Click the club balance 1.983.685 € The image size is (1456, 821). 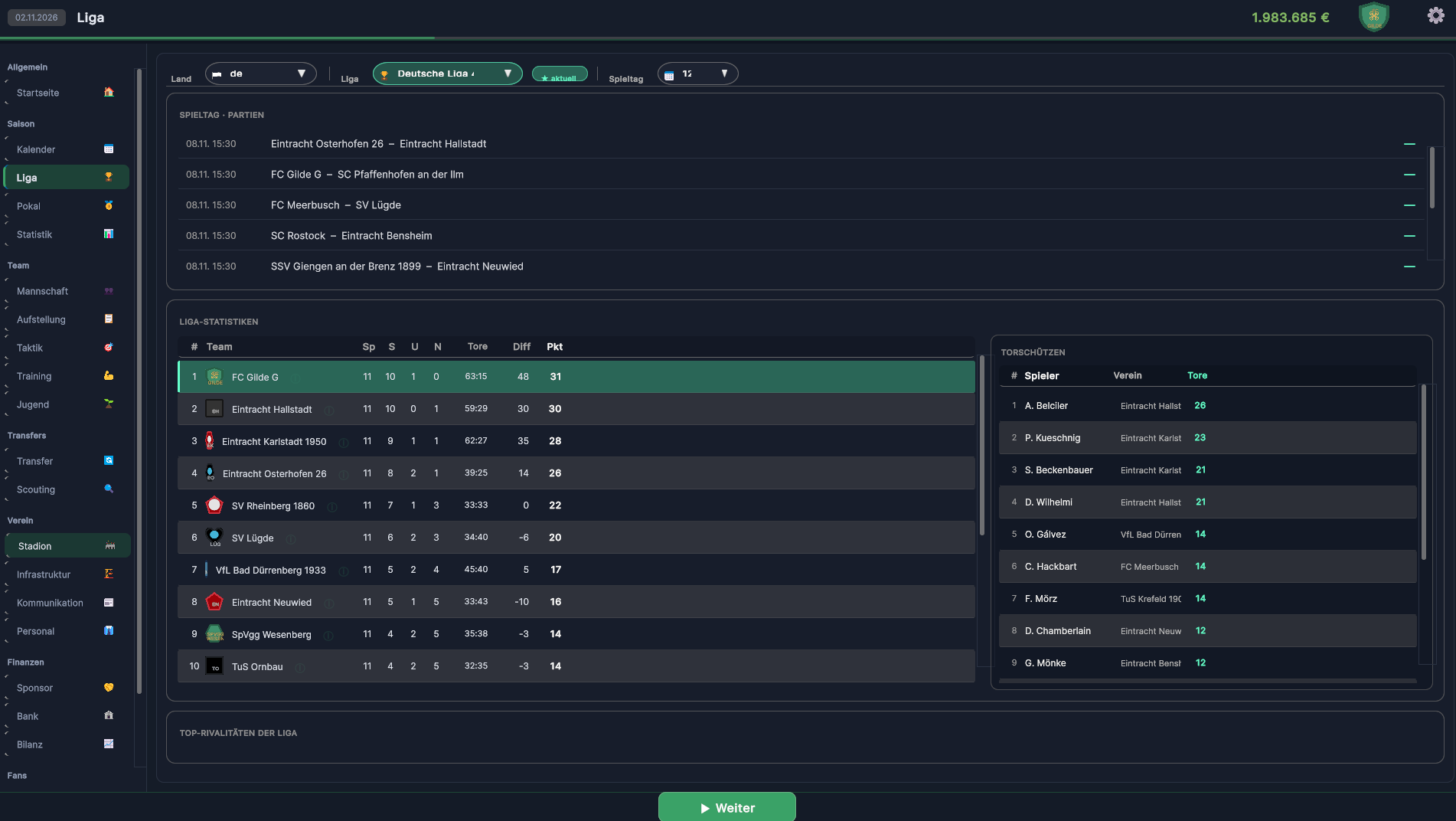coord(1290,18)
